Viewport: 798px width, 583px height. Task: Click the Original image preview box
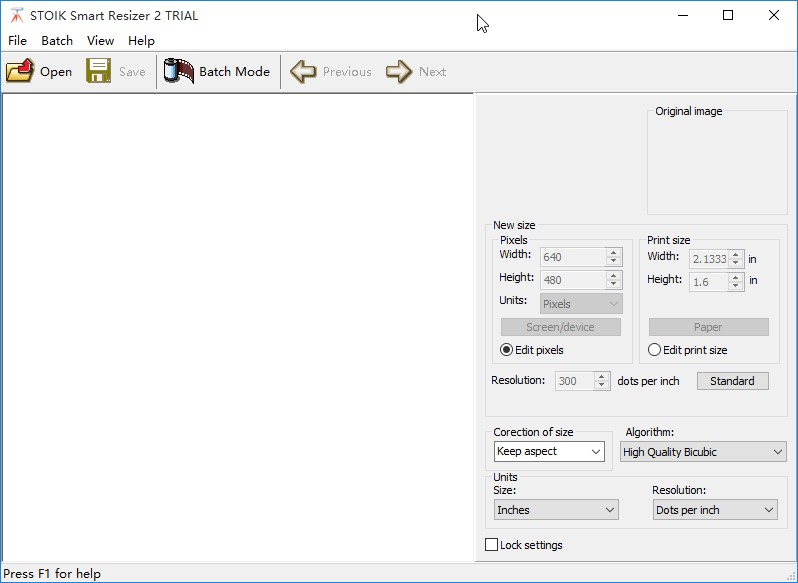717,163
